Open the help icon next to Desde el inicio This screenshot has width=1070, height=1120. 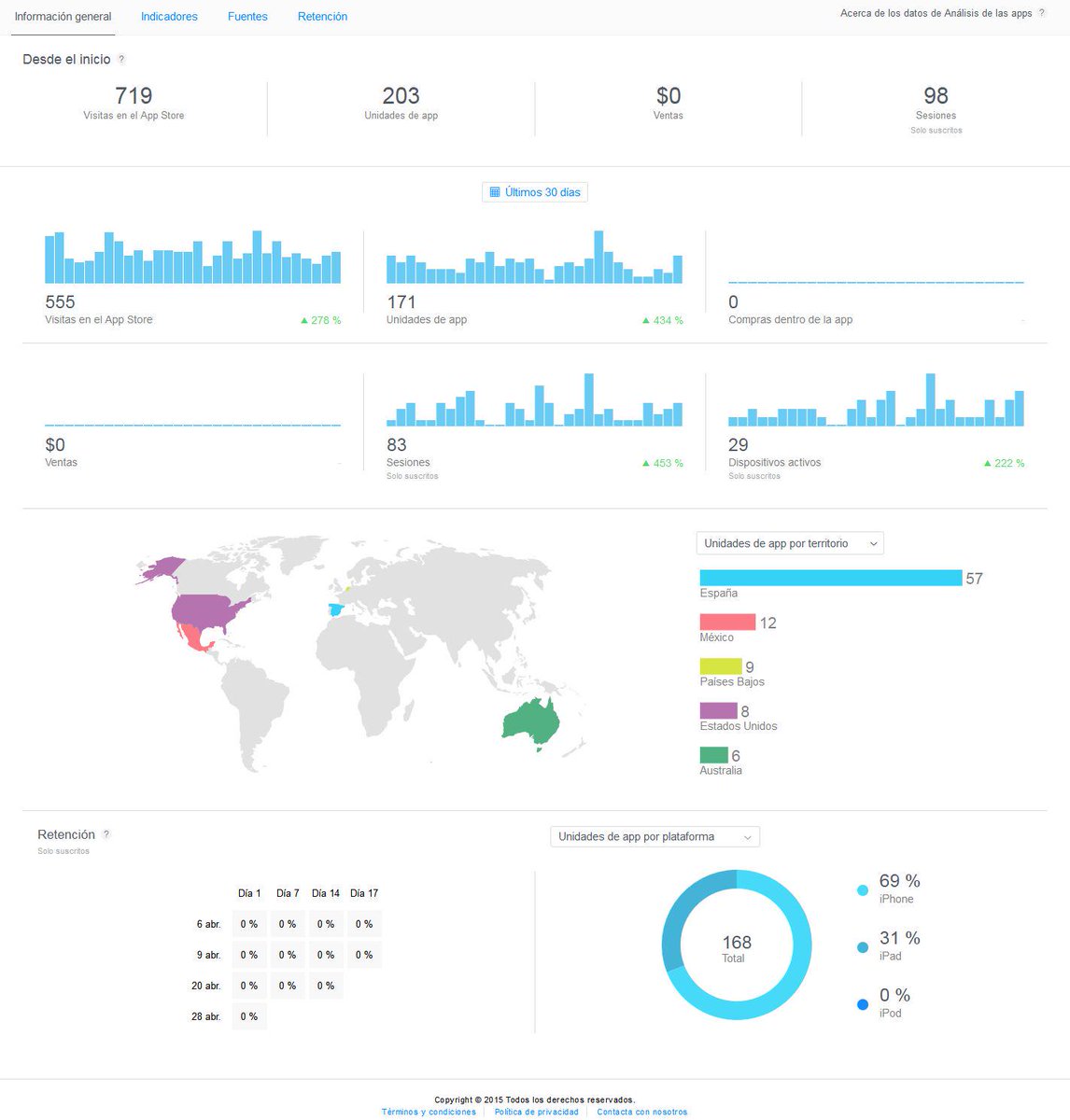point(122,59)
